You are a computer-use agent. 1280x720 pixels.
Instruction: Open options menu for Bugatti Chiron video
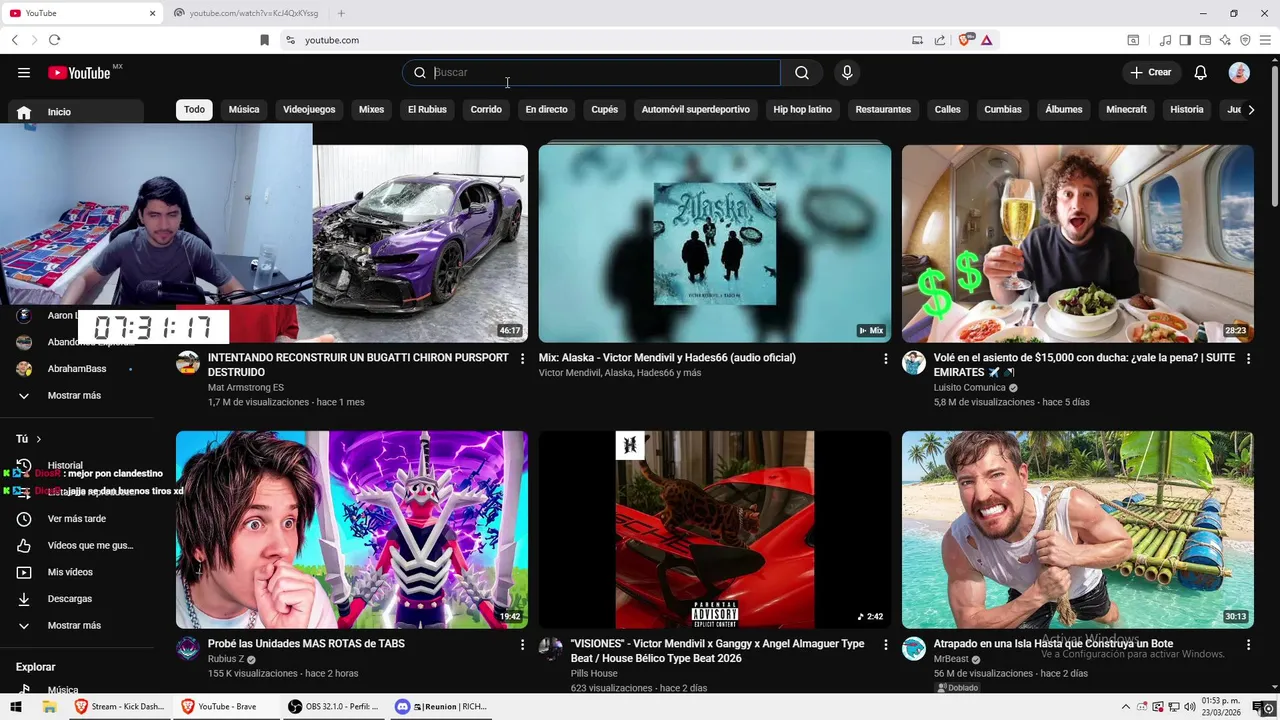522,358
